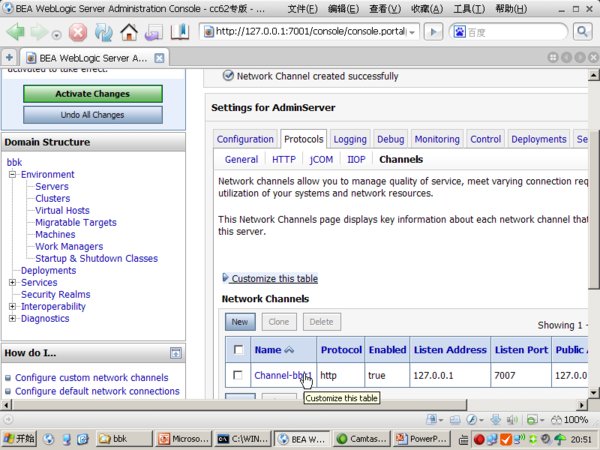Open the jCOM protocols subtab
Image resolution: width=600 pixels, height=450 pixels.
pos(321,159)
